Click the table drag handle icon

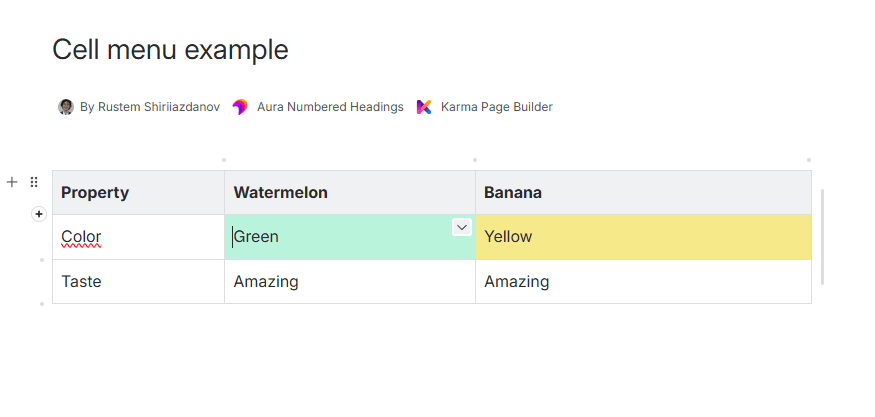34,182
